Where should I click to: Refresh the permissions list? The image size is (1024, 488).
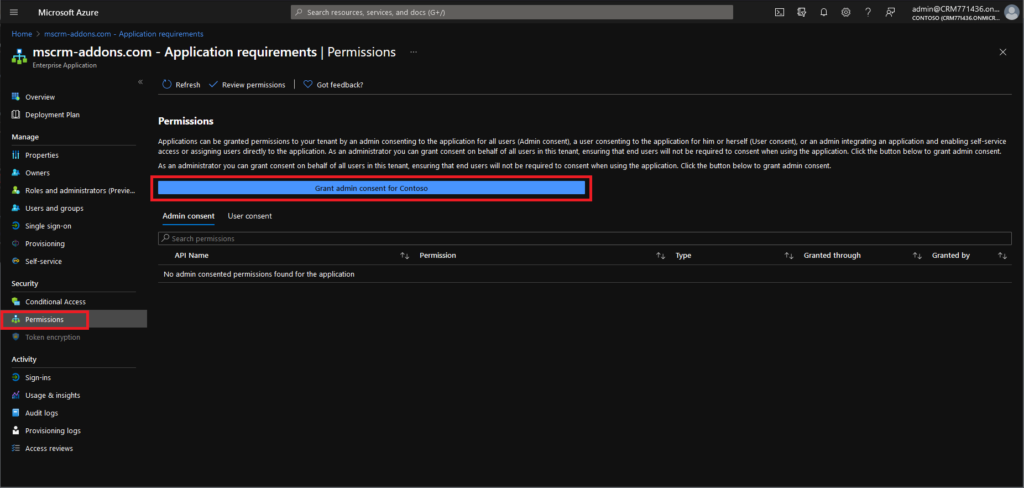(x=181, y=85)
